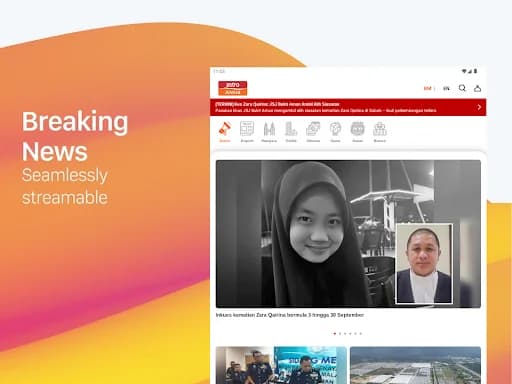512x384 pixels.
Task: Tap the battery status icon
Action: pos(476,71)
